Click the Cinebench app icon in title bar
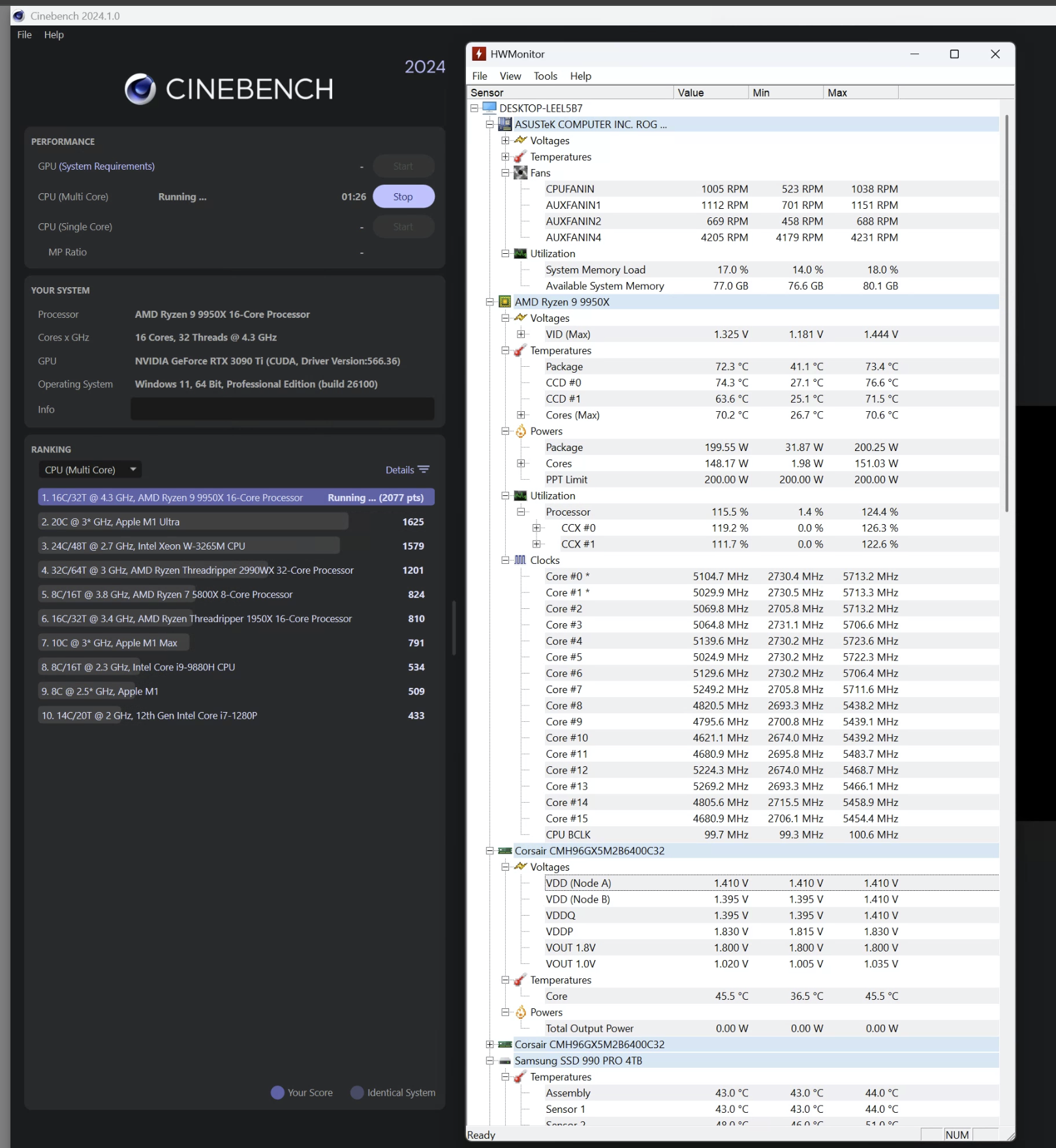This screenshot has height=1148, width=1056. [x=18, y=16]
